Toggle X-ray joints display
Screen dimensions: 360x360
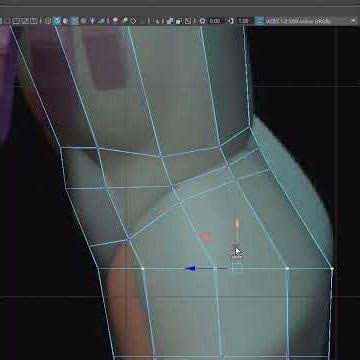(188, 21)
